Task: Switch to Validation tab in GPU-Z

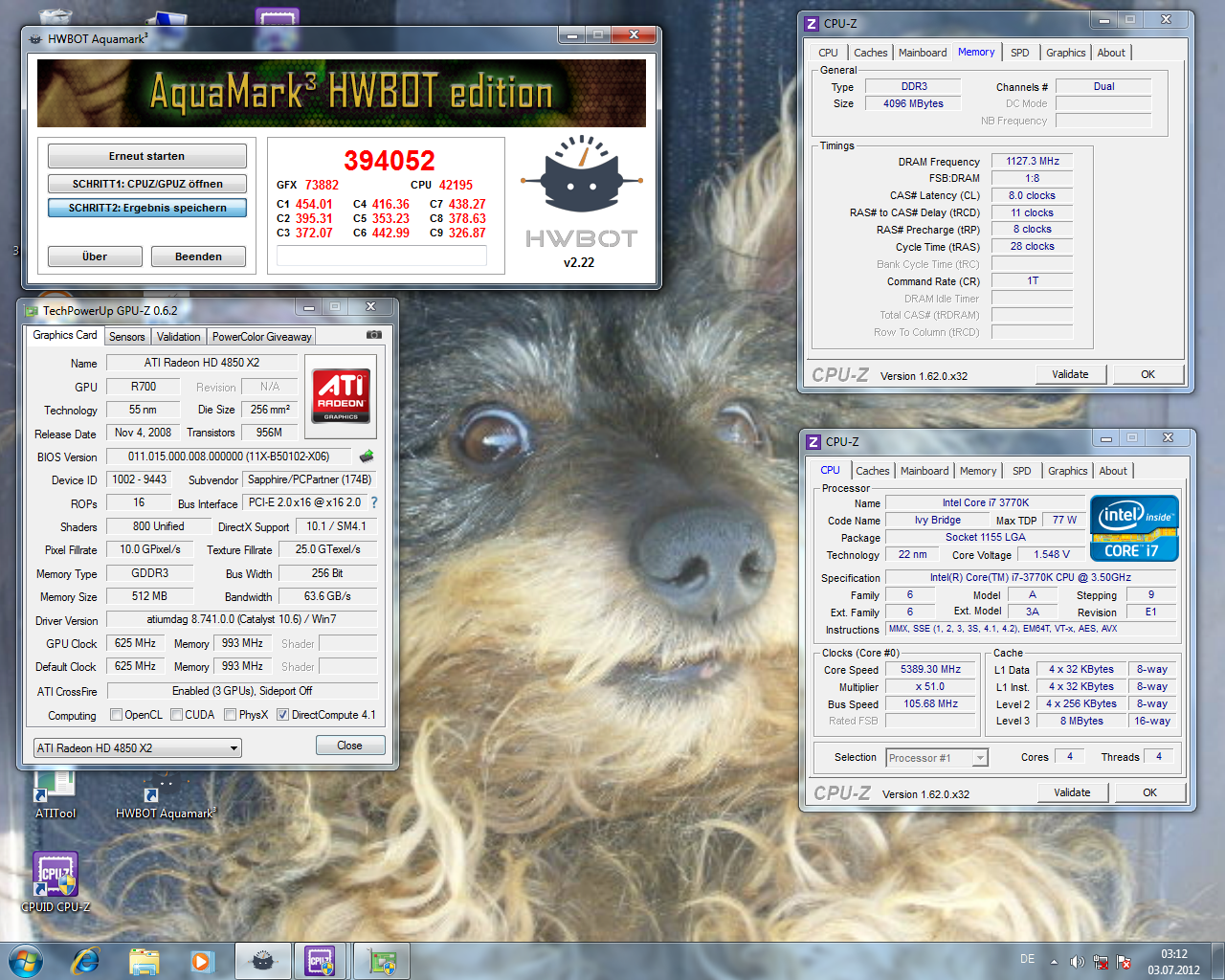Action: (178, 337)
